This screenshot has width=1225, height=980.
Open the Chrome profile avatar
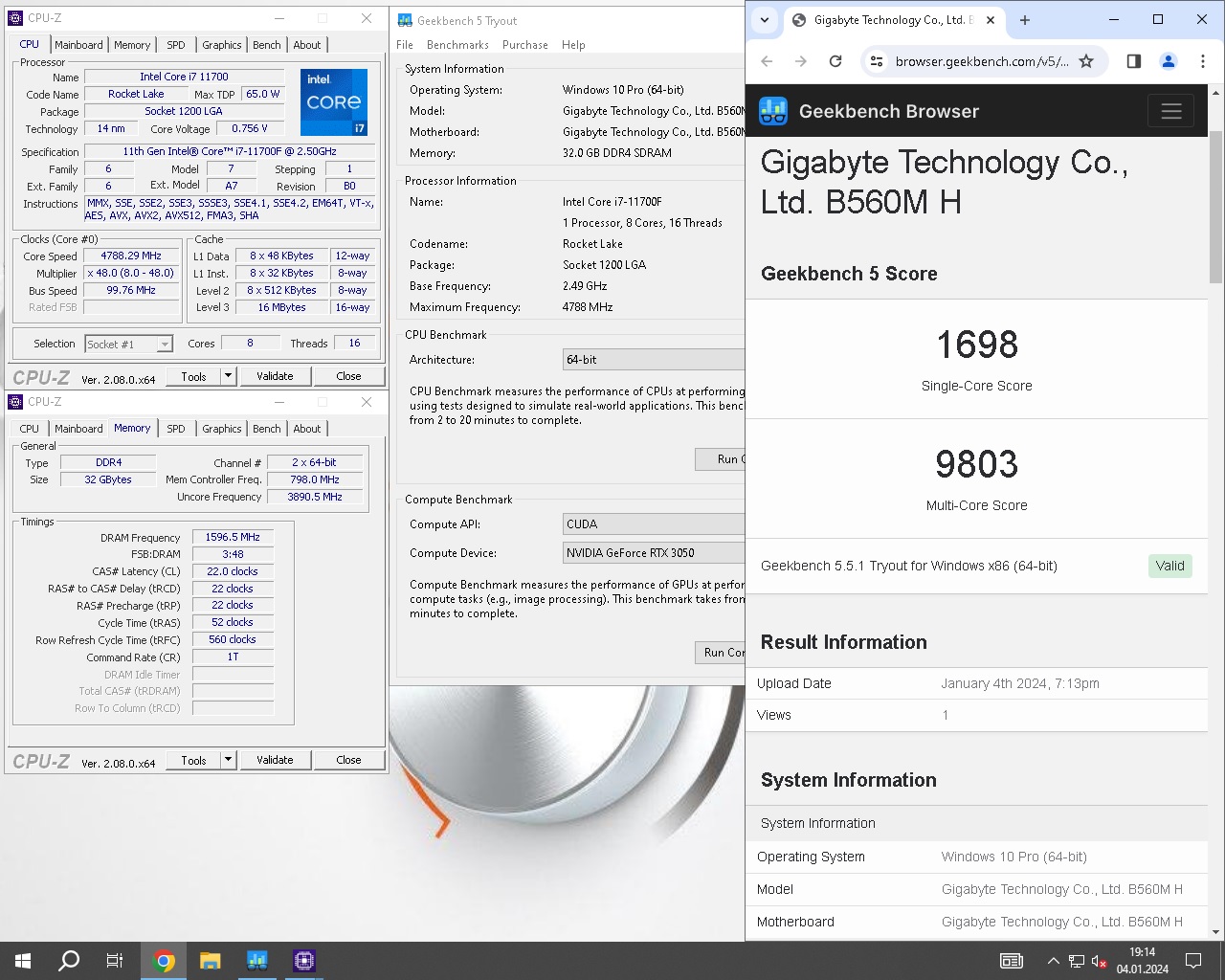tap(1169, 61)
